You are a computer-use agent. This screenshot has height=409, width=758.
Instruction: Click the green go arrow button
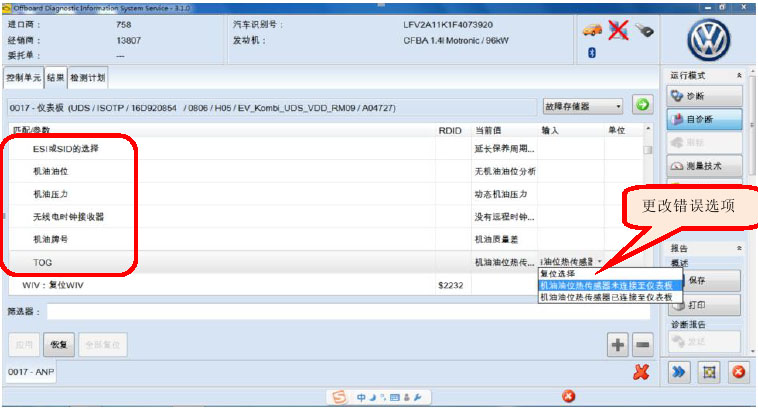pos(642,104)
